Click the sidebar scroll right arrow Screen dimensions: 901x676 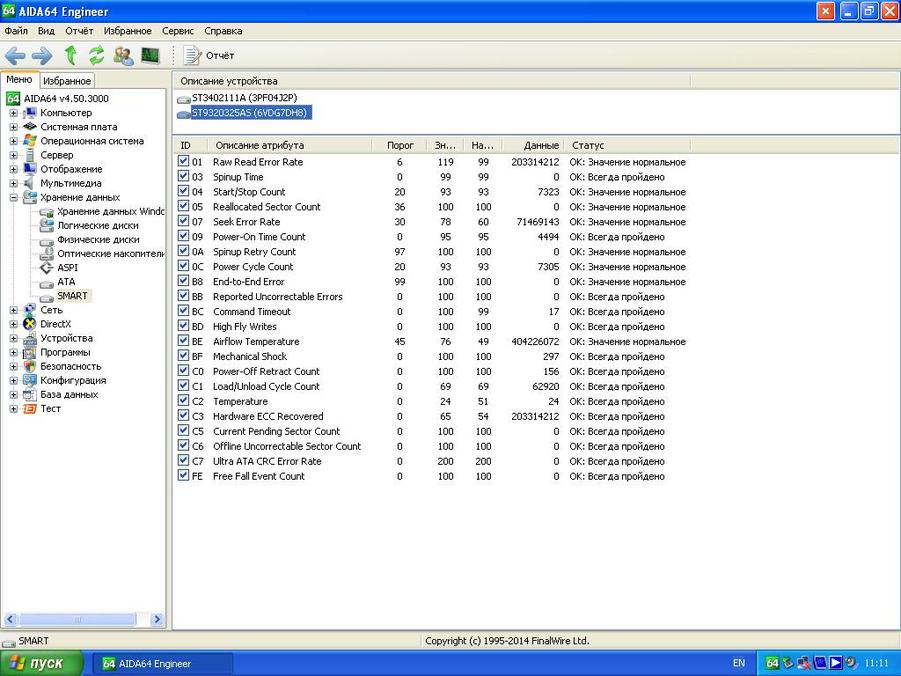pyautogui.click(x=157, y=619)
